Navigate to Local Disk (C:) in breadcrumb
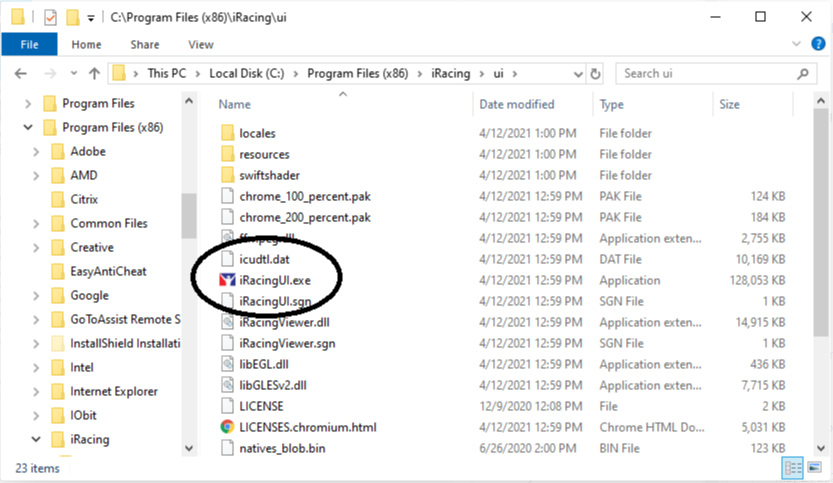The height and width of the screenshot is (483, 833). [246, 73]
